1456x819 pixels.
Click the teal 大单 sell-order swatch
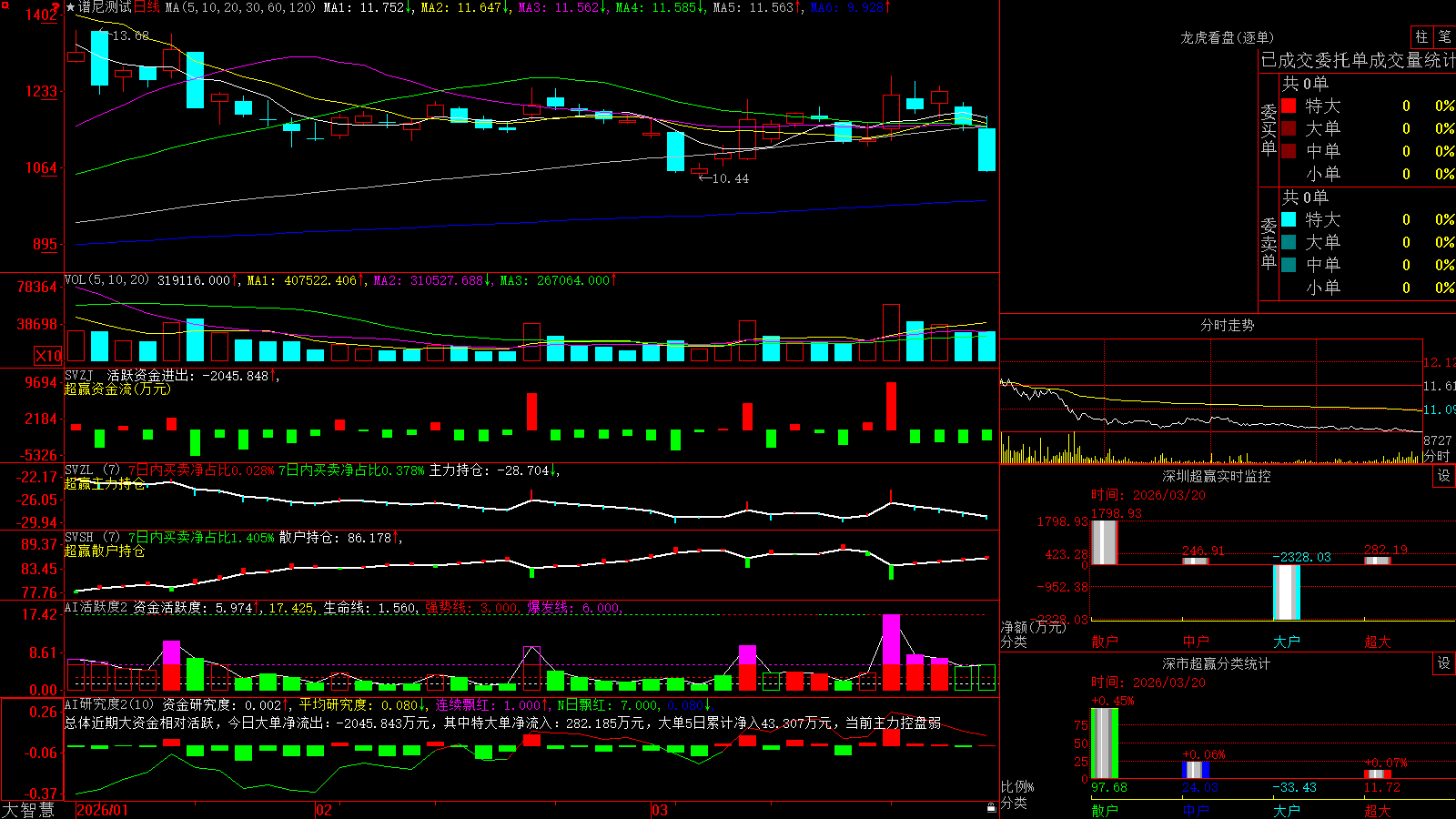[x=1289, y=242]
